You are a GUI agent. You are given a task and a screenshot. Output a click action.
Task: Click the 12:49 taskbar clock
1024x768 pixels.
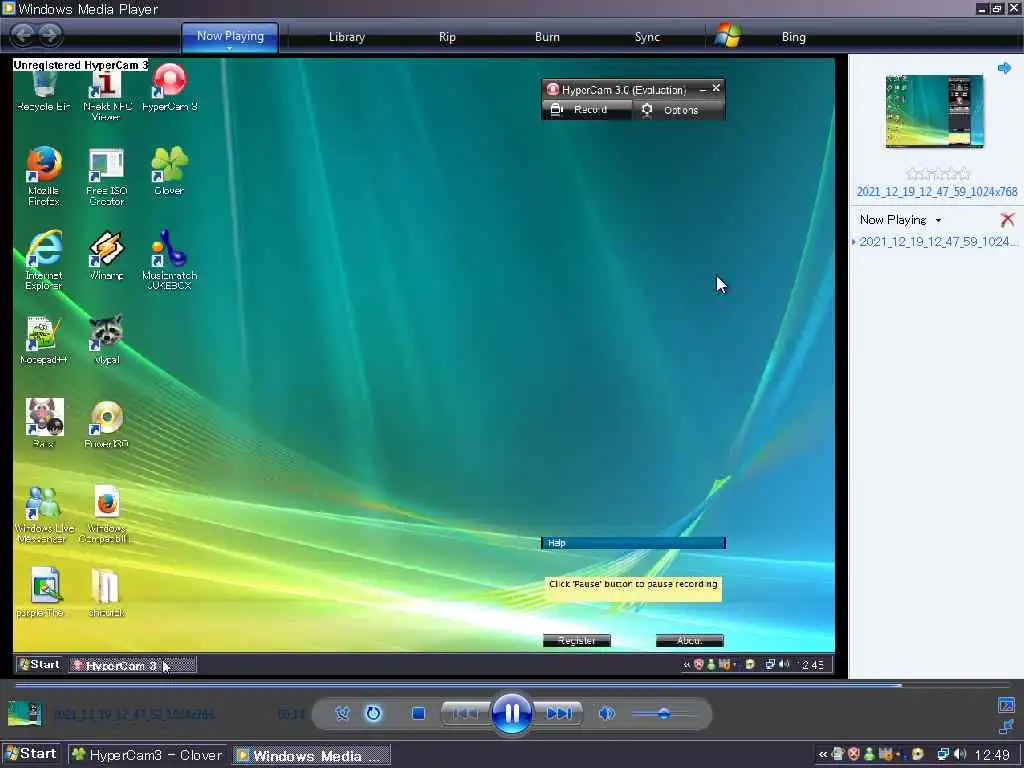pyautogui.click(x=992, y=755)
